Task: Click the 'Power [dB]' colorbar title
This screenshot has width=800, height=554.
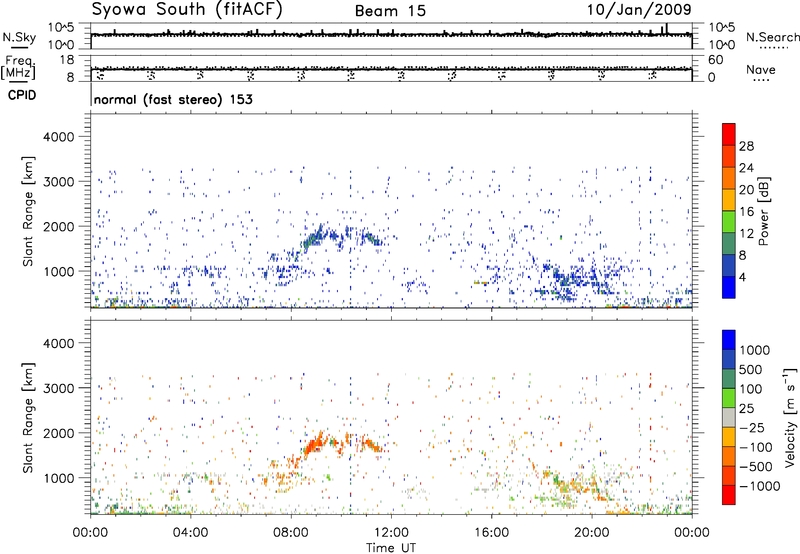Action: tap(763, 211)
